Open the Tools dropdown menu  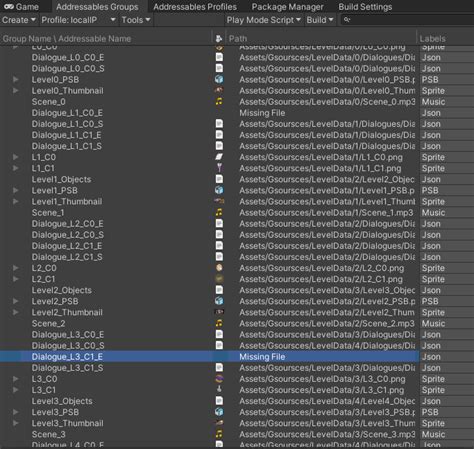136,20
